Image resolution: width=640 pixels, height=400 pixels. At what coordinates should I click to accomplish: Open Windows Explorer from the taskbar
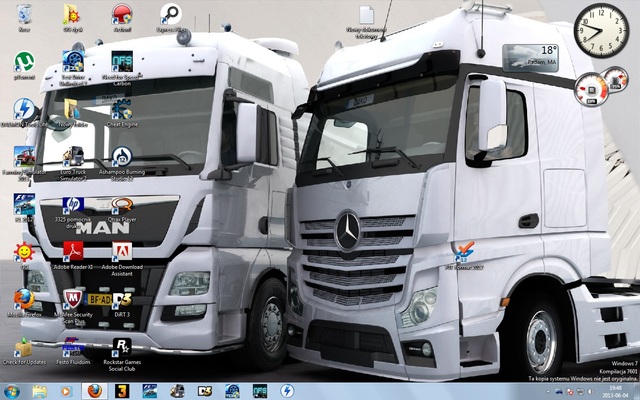[x=40, y=391]
